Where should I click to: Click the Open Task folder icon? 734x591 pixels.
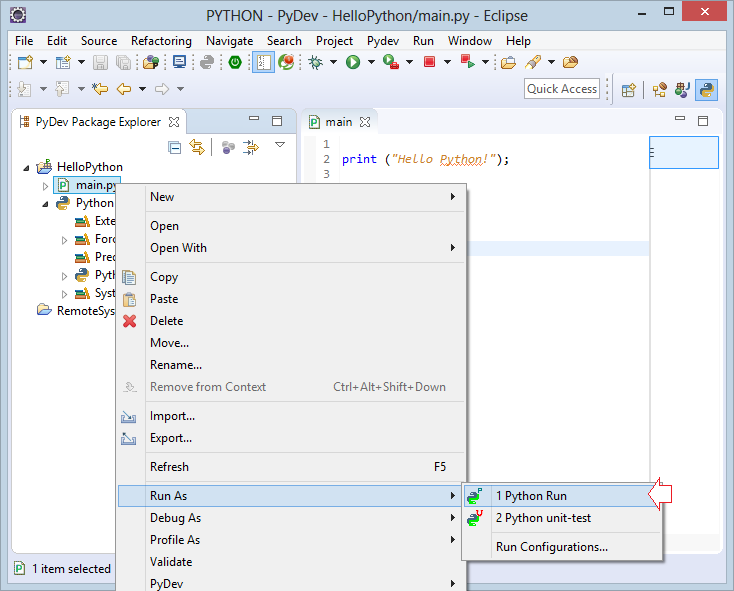pos(508,62)
